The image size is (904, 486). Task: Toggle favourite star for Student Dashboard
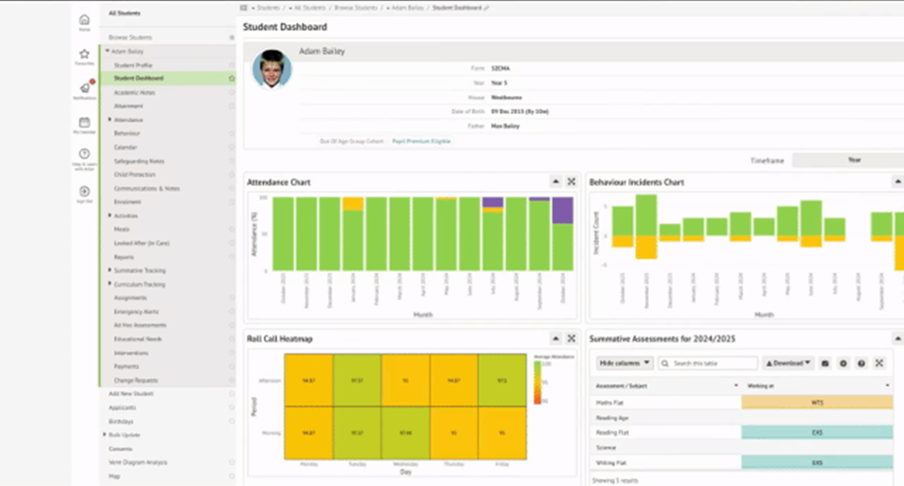[x=232, y=78]
